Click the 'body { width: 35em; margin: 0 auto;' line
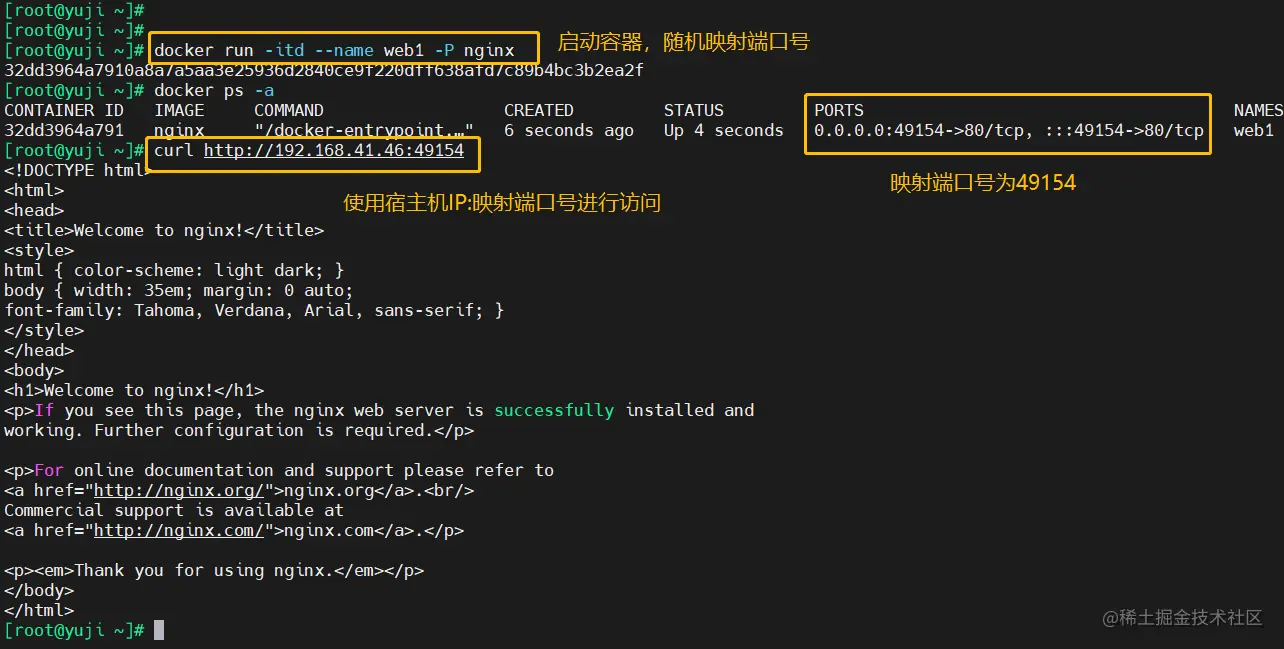 point(179,290)
